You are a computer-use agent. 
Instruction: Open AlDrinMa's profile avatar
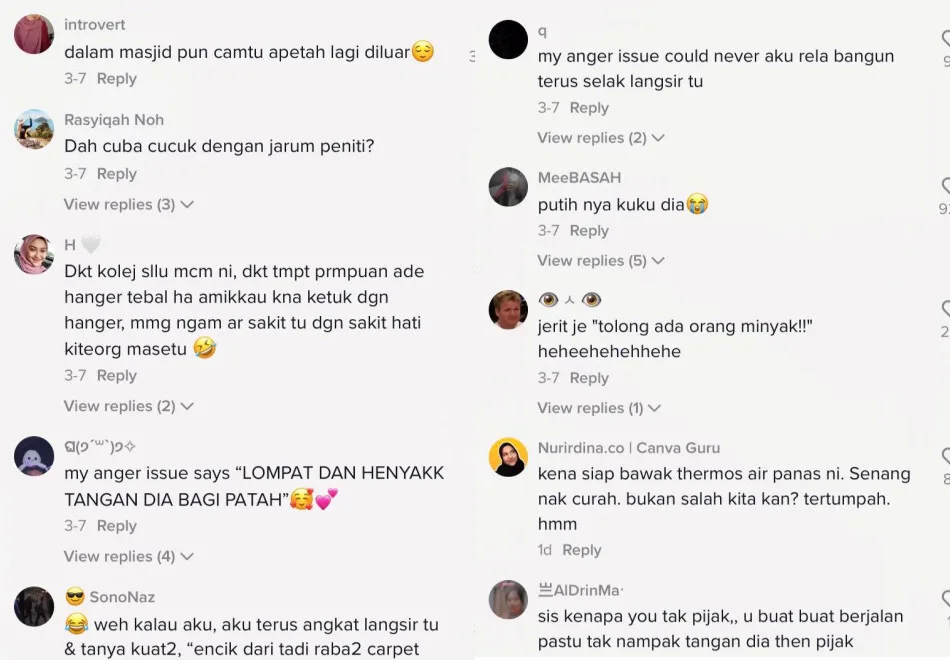point(508,600)
